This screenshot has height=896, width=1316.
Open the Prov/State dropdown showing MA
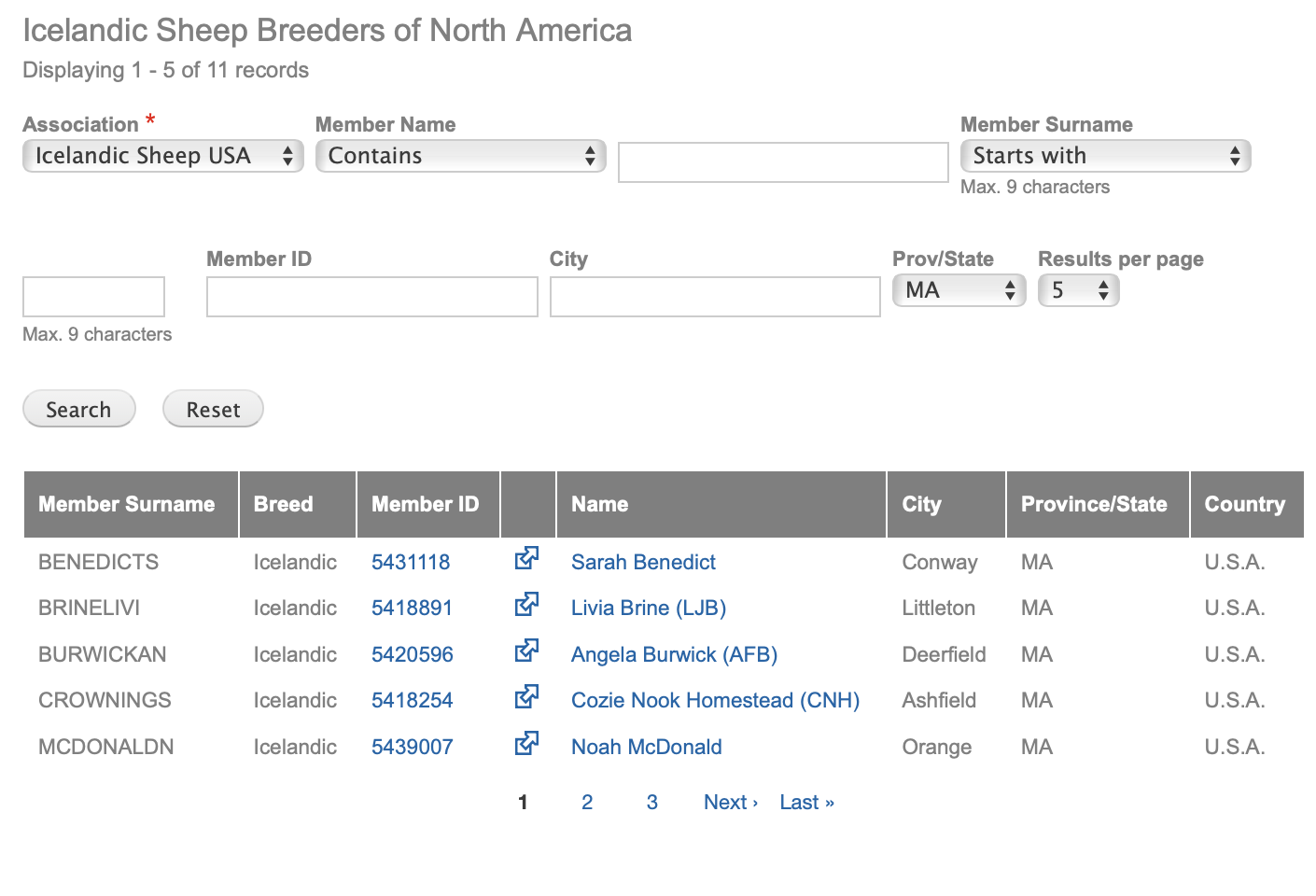click(959, 290)
